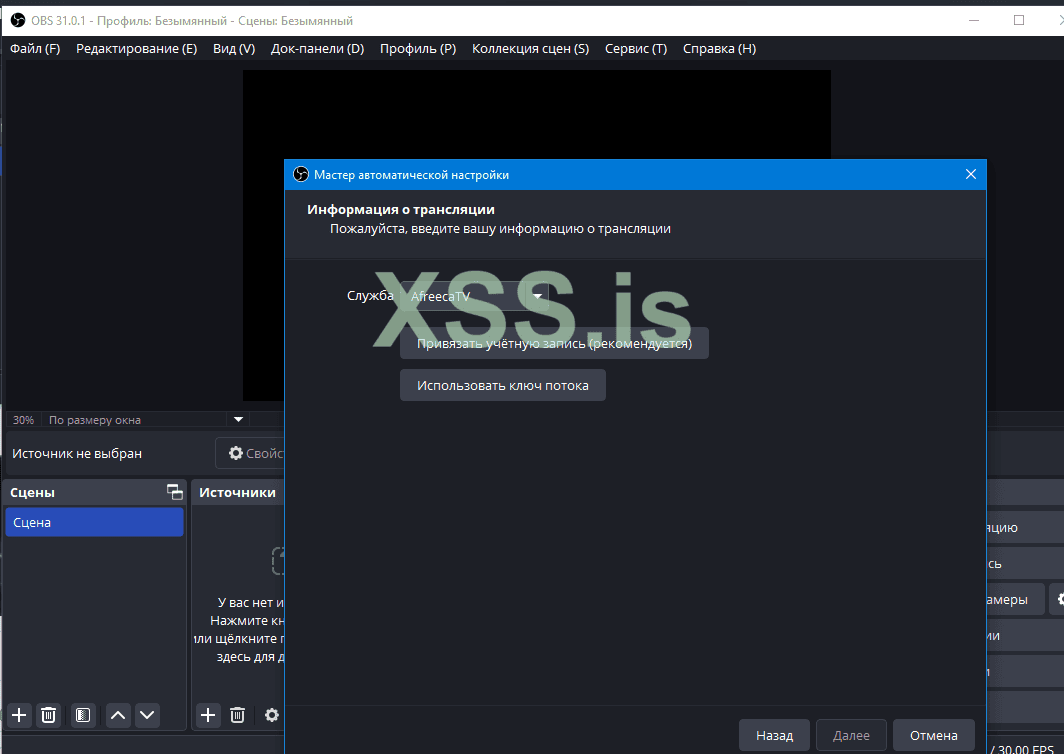Click the Сцены panel header

click(94, 492)
